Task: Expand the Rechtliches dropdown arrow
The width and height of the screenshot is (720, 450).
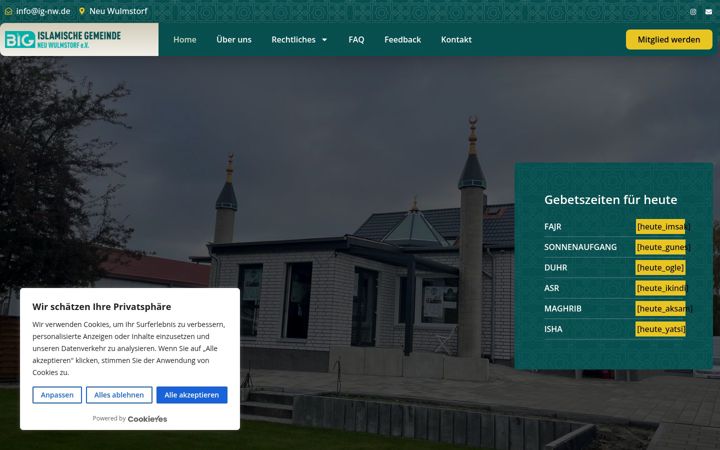Action: pos(325,40)
